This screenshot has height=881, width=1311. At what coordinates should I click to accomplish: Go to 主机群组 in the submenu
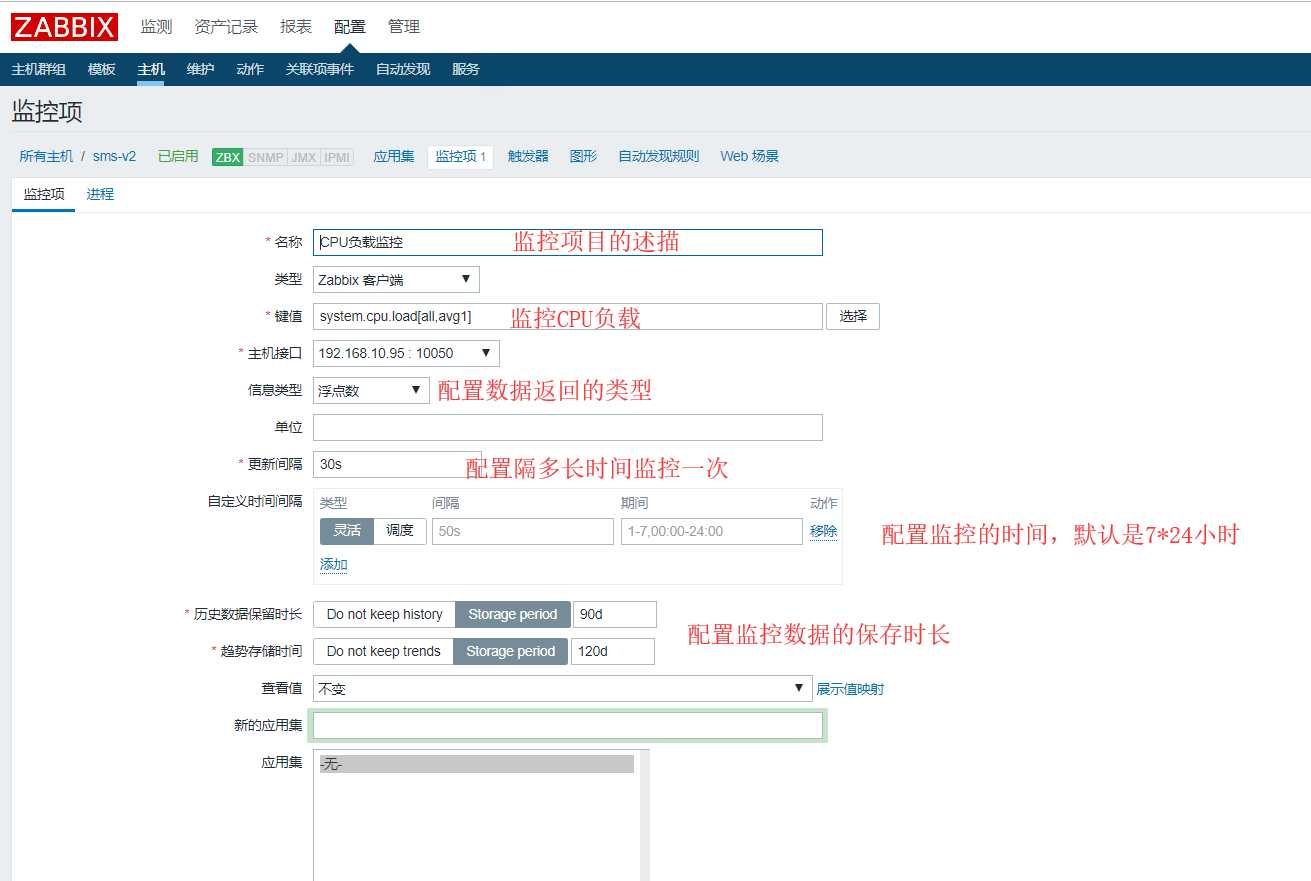[39, 69]
